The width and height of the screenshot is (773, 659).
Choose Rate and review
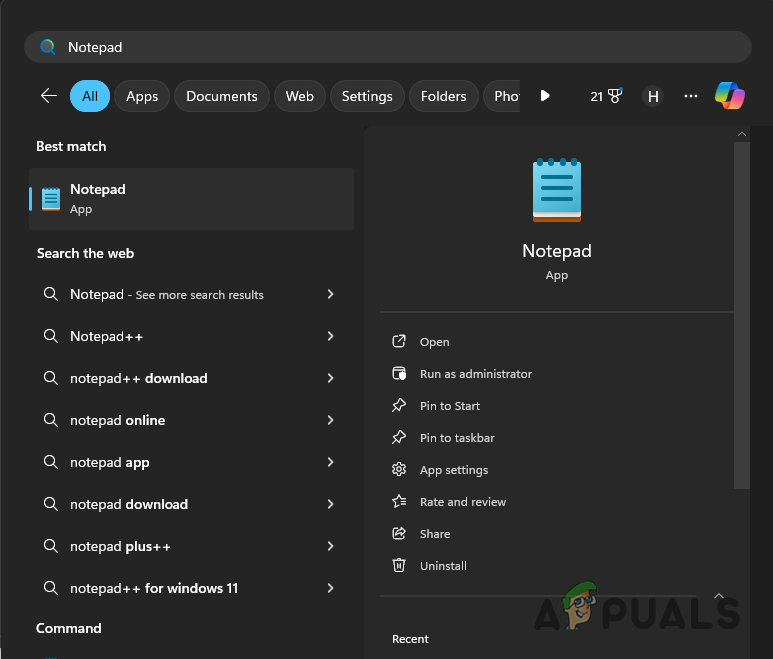[463, 502]
